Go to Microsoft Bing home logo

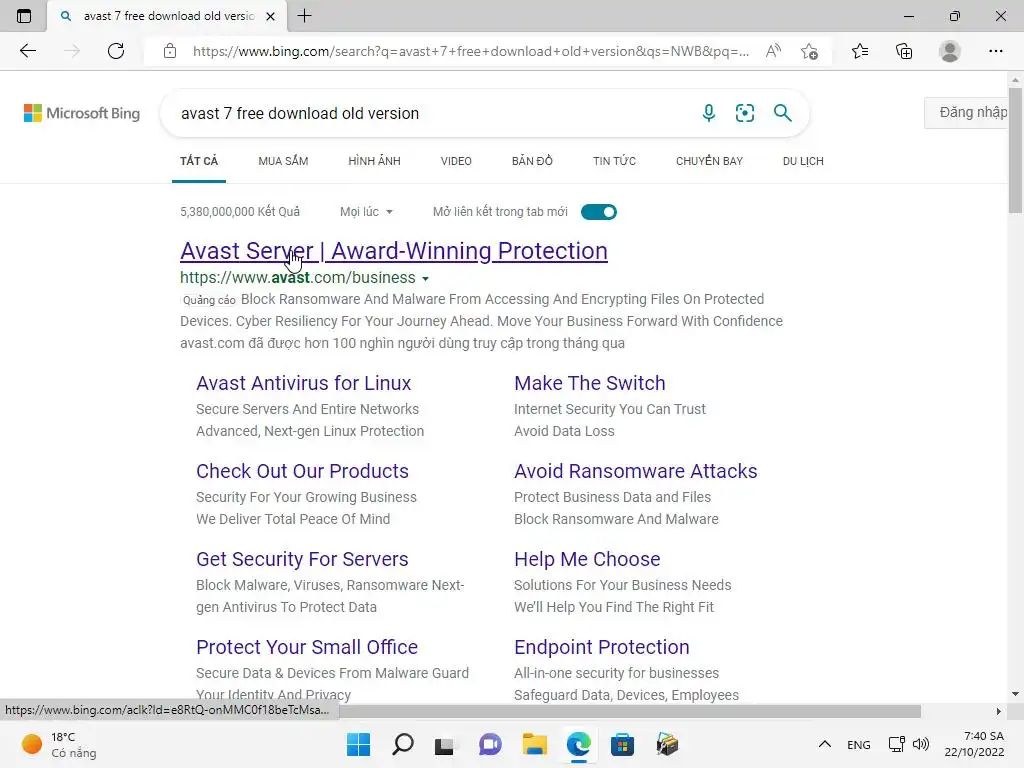82,113
